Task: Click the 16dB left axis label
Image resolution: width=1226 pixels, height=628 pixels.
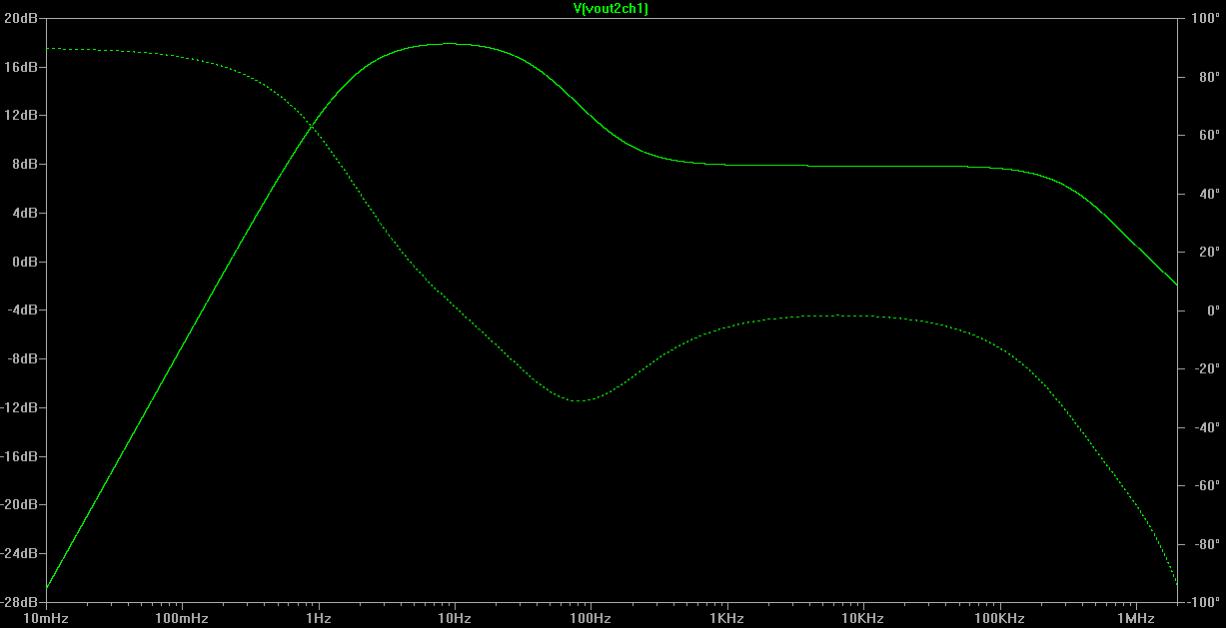Action: [x=20, y=67]
